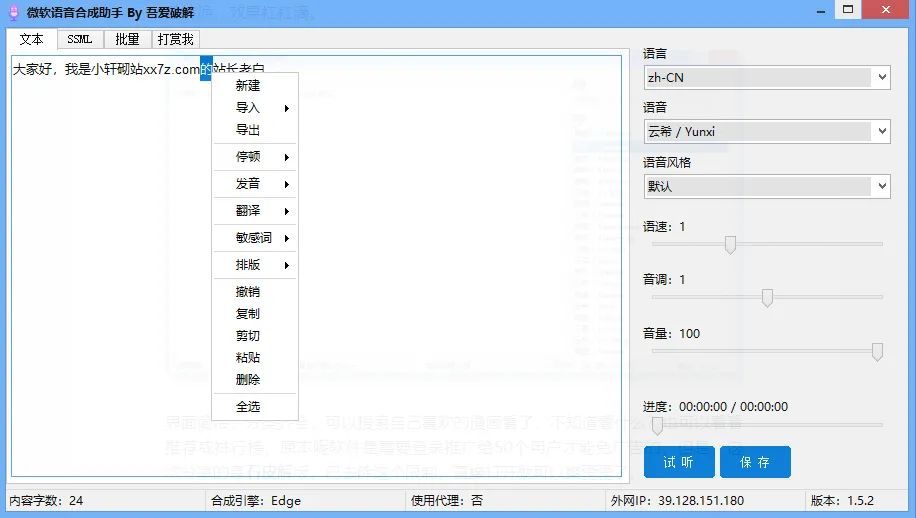Choose 剪切 from the context menu

pos(255,336)
